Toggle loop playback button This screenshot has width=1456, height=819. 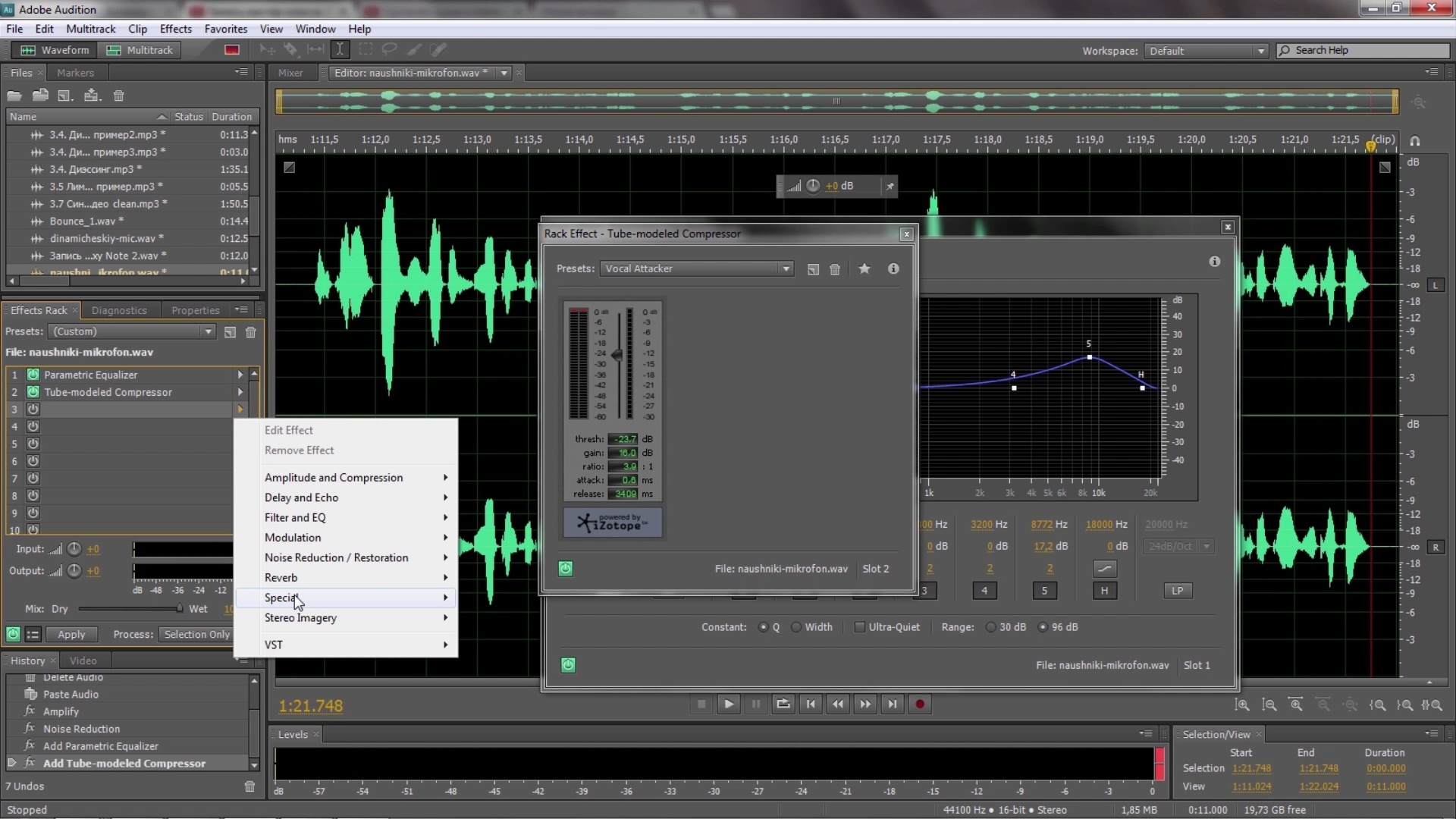click(783, 704)
